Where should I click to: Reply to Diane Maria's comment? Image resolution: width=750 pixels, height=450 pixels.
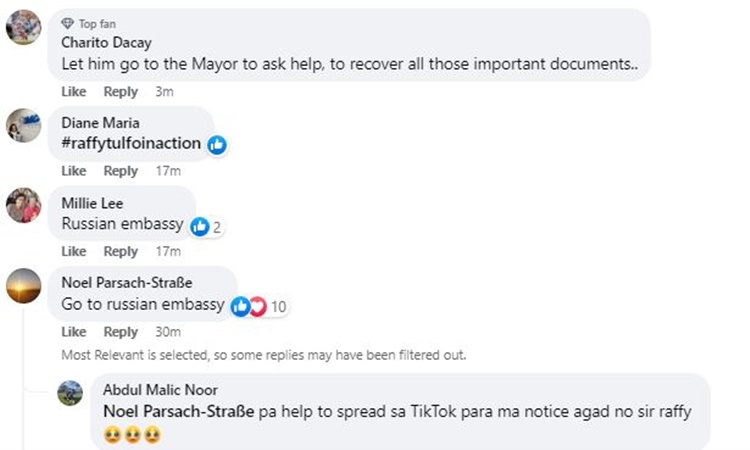(121, 171)
